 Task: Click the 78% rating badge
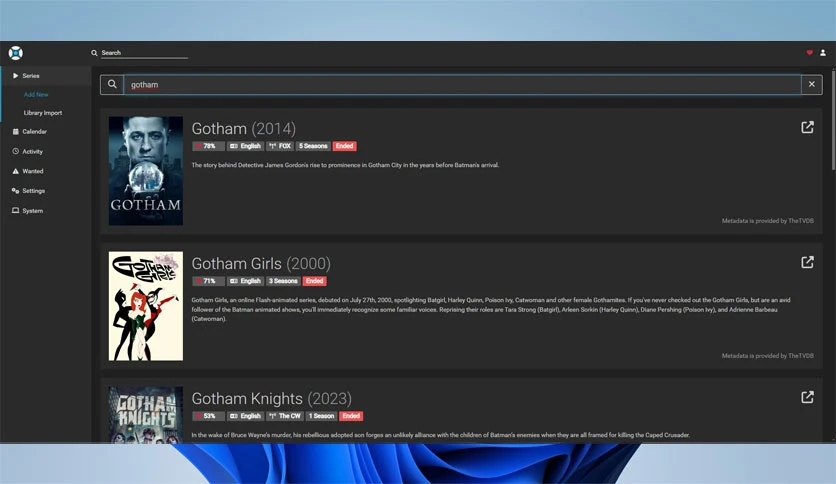coord(208,146)
